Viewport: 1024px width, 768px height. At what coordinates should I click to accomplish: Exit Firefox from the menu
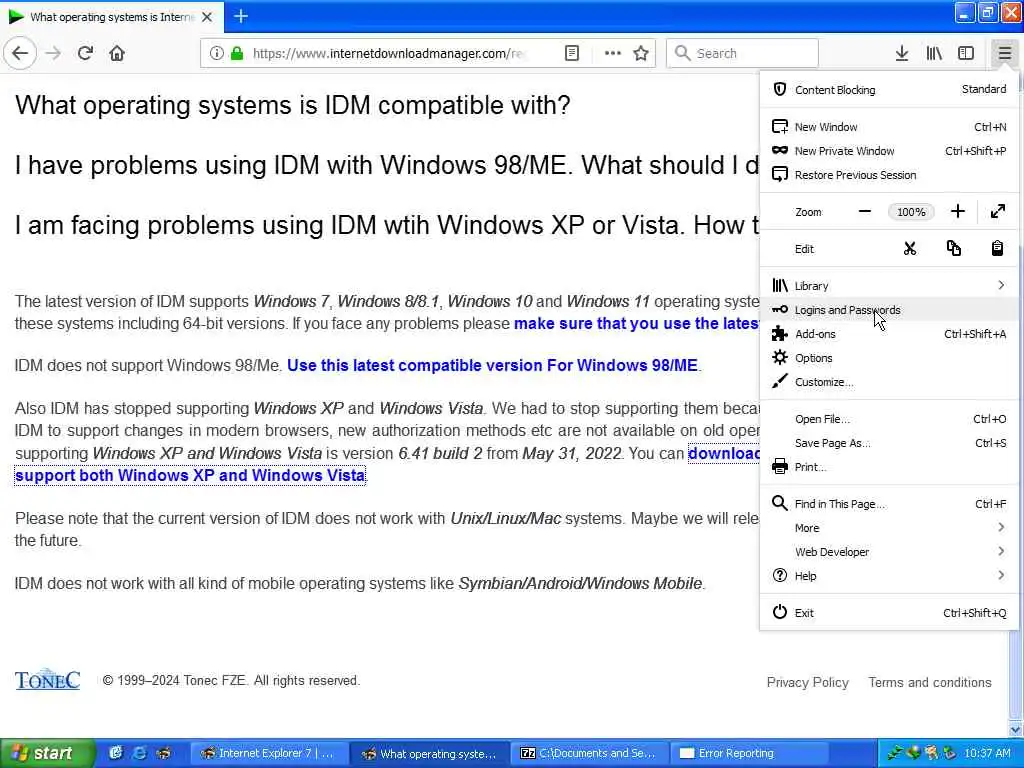pyautogui.click(x=889, y=613)
